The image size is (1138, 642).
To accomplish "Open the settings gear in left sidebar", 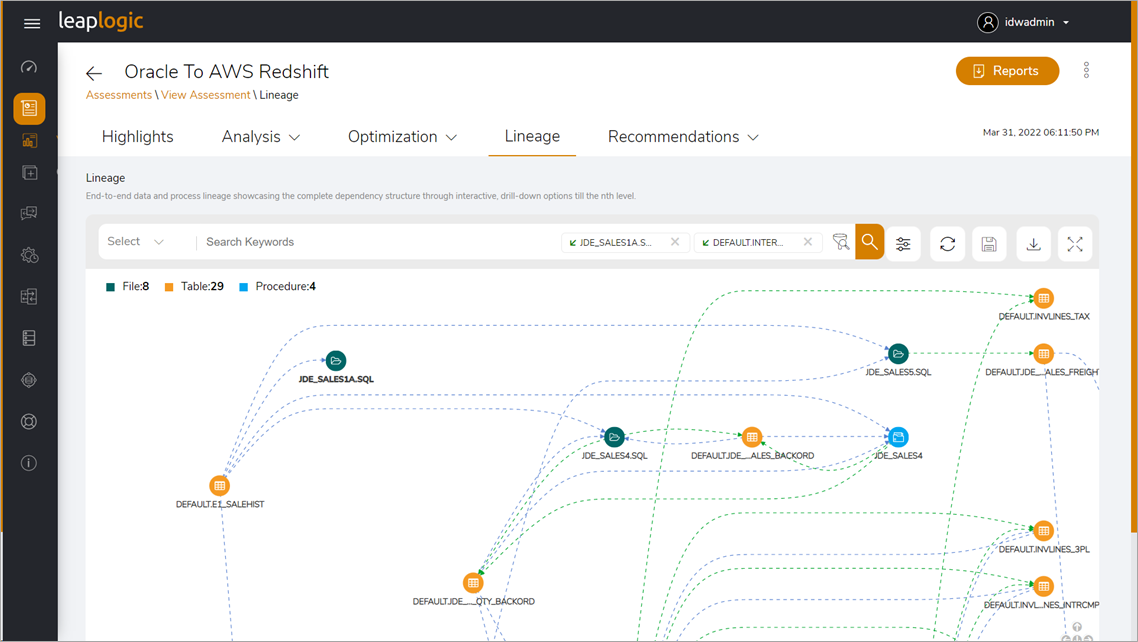I will (x=29, y=255).
